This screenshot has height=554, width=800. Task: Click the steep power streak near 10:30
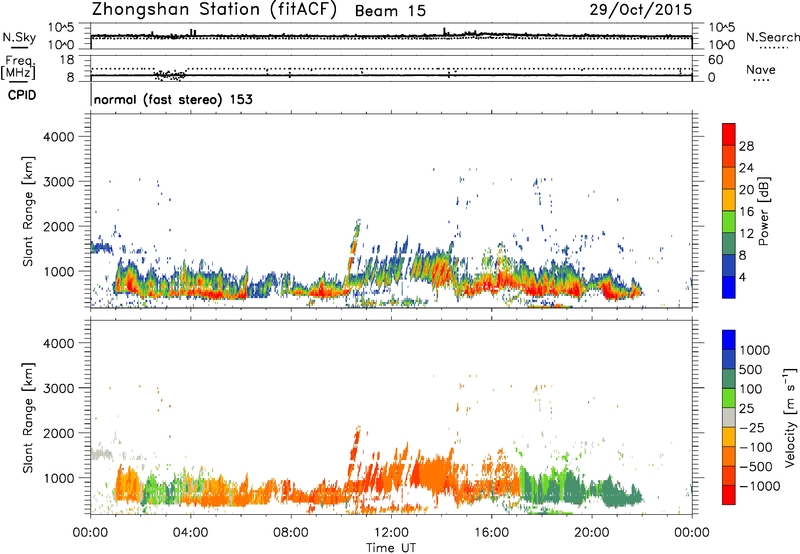pyautogui.click(x=353, y=250)
